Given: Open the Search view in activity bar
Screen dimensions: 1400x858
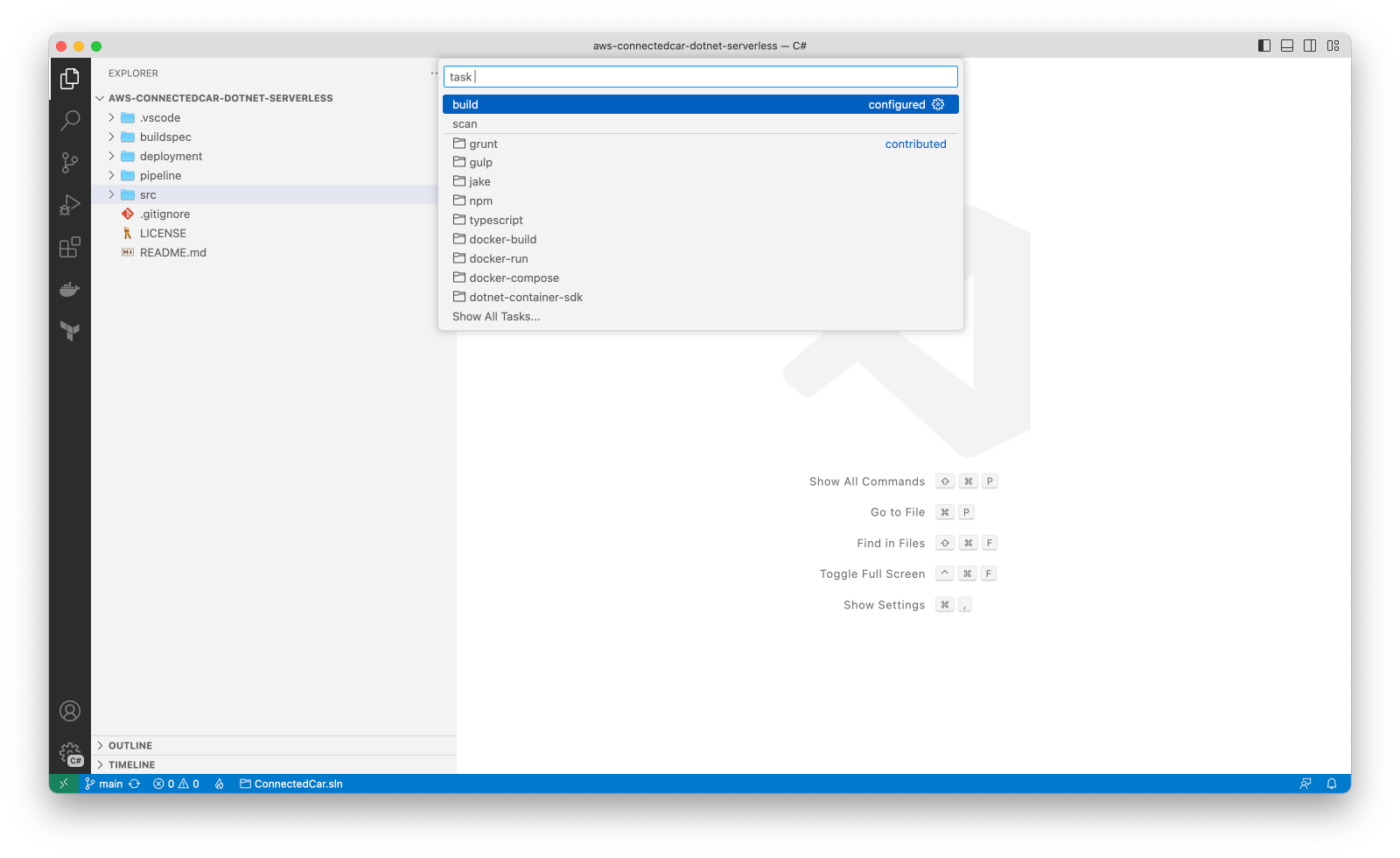Looking at the screenshot, I should (70, 120).
